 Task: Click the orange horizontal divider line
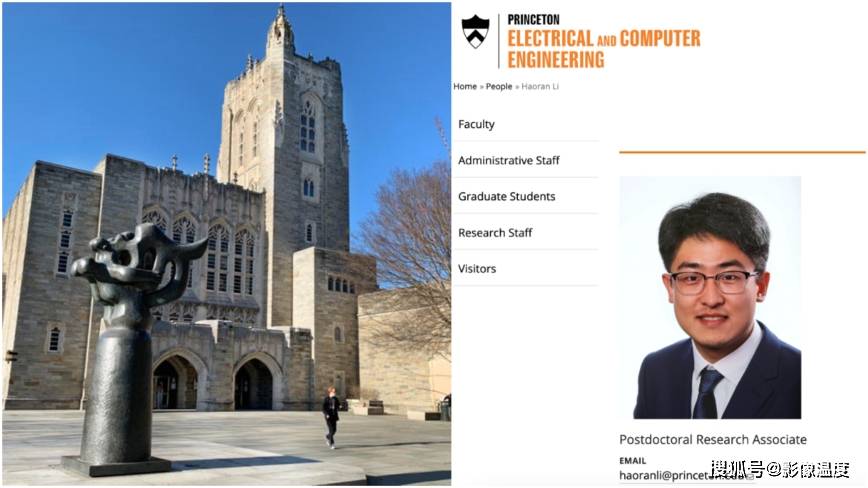tap(742, 152)
